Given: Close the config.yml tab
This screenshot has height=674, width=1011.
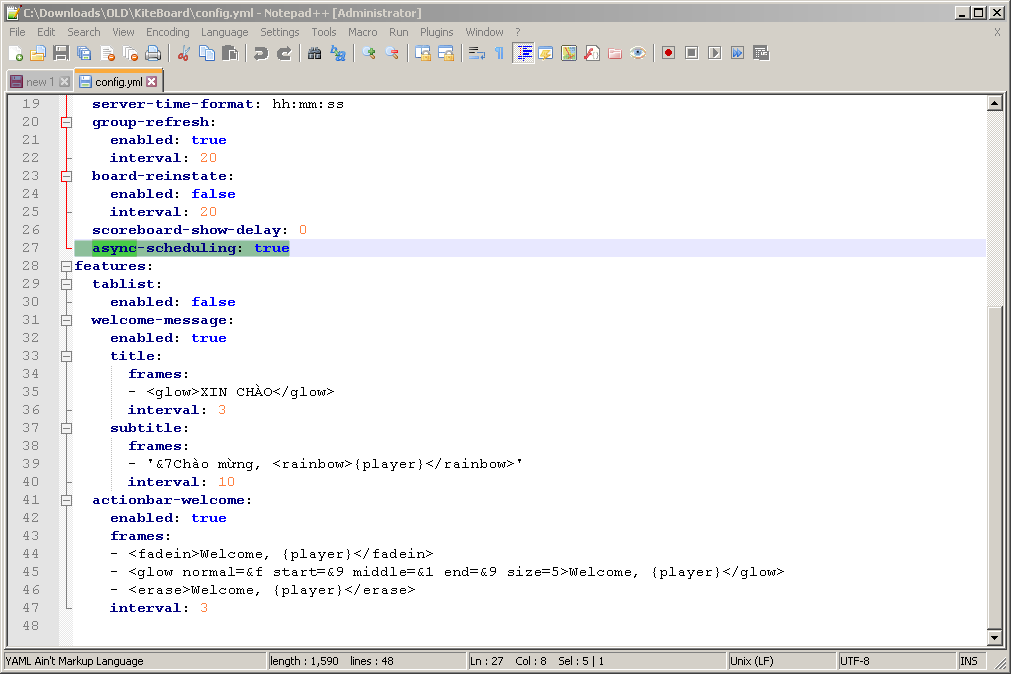Looking at the screenshot, I should (x=152, y=82).
